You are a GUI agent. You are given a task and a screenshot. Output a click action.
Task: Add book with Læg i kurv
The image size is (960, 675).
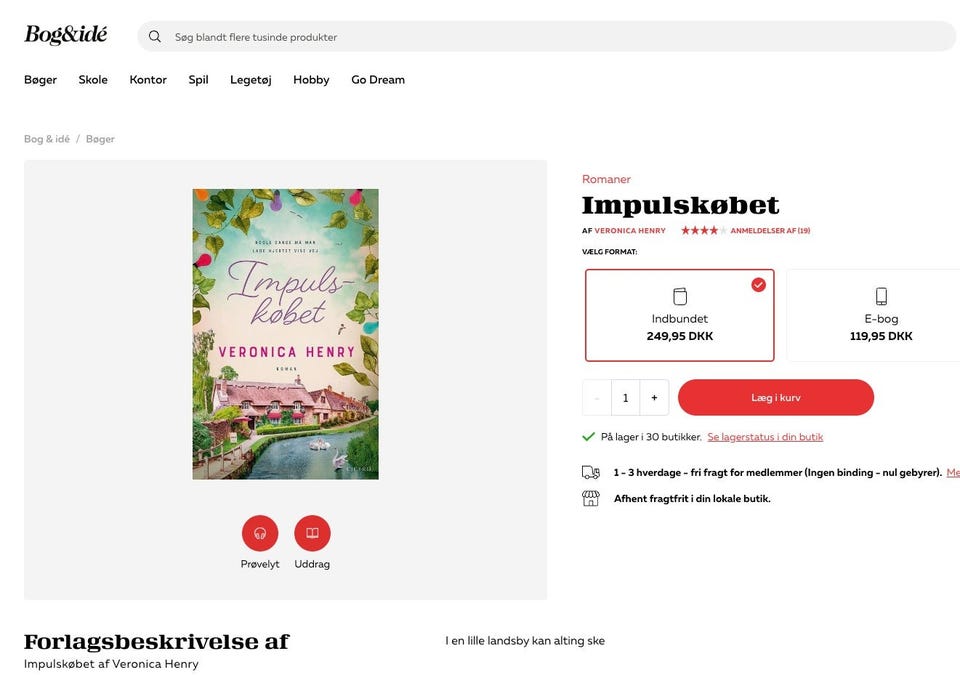[776, 398]
